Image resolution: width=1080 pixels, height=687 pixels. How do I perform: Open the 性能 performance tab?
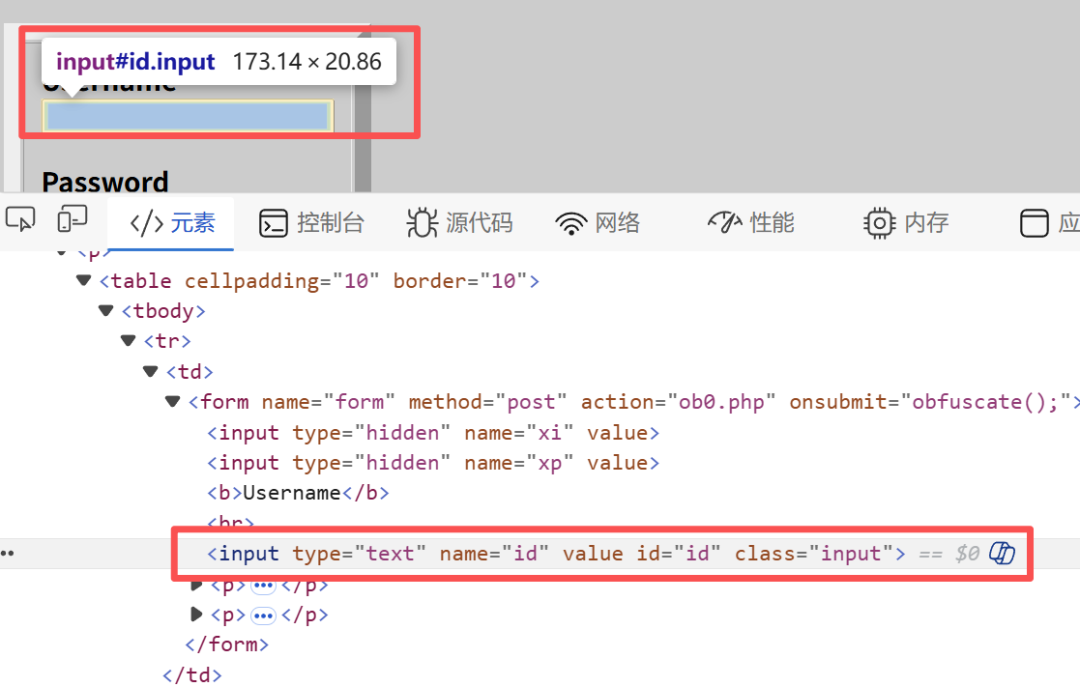[x=751, y=223]
